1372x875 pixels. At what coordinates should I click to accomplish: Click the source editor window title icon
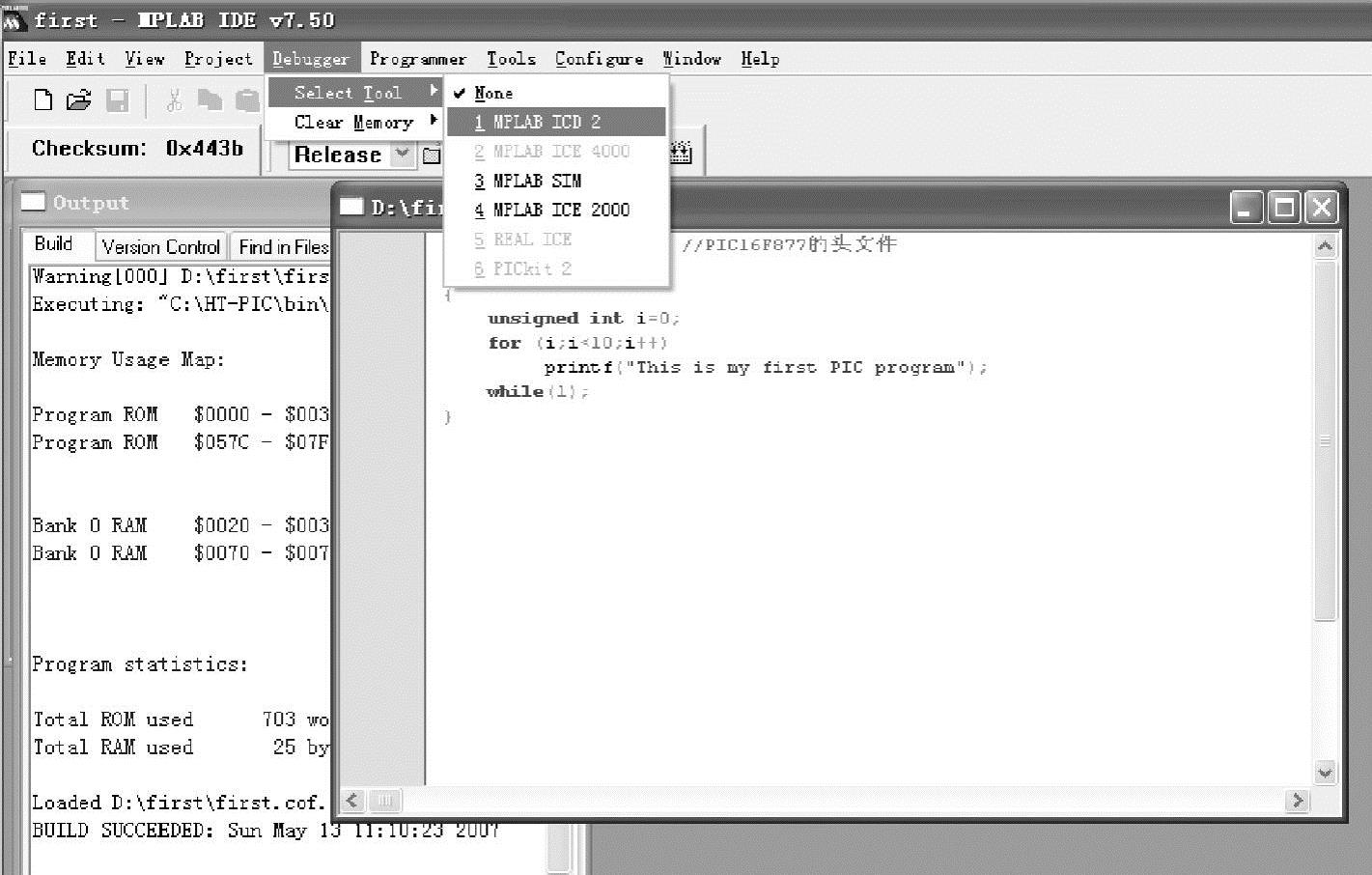click(352, 206)
